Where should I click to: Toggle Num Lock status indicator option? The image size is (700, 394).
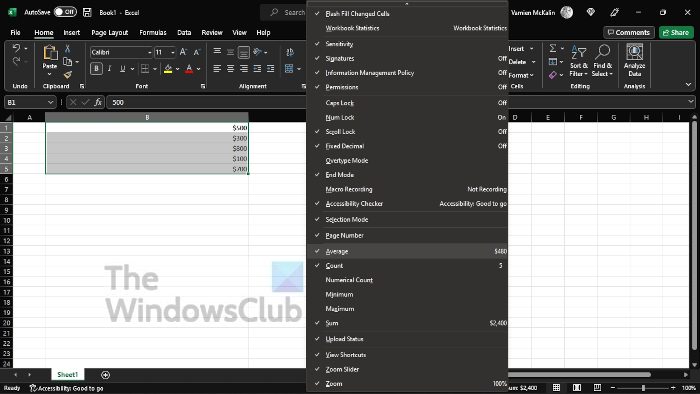click(x=407, y=117)
